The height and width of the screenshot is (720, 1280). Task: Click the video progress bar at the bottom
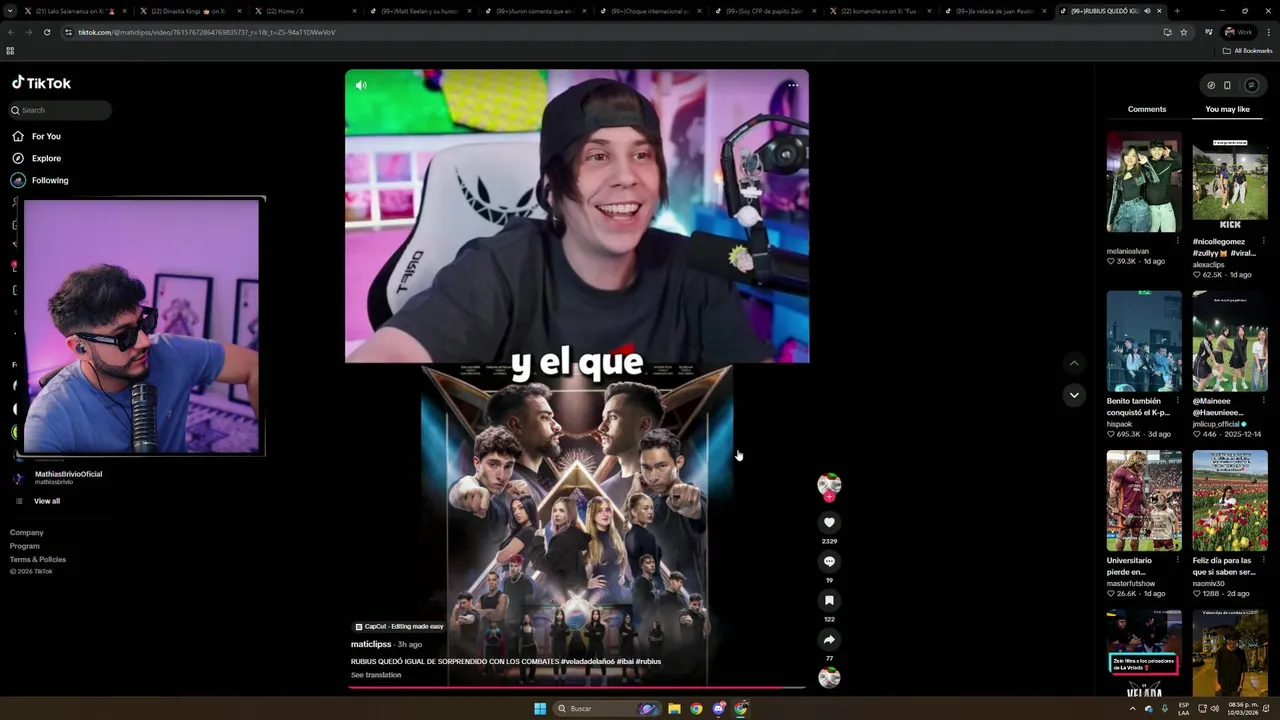pyautogui.click(x=577, y=687)
